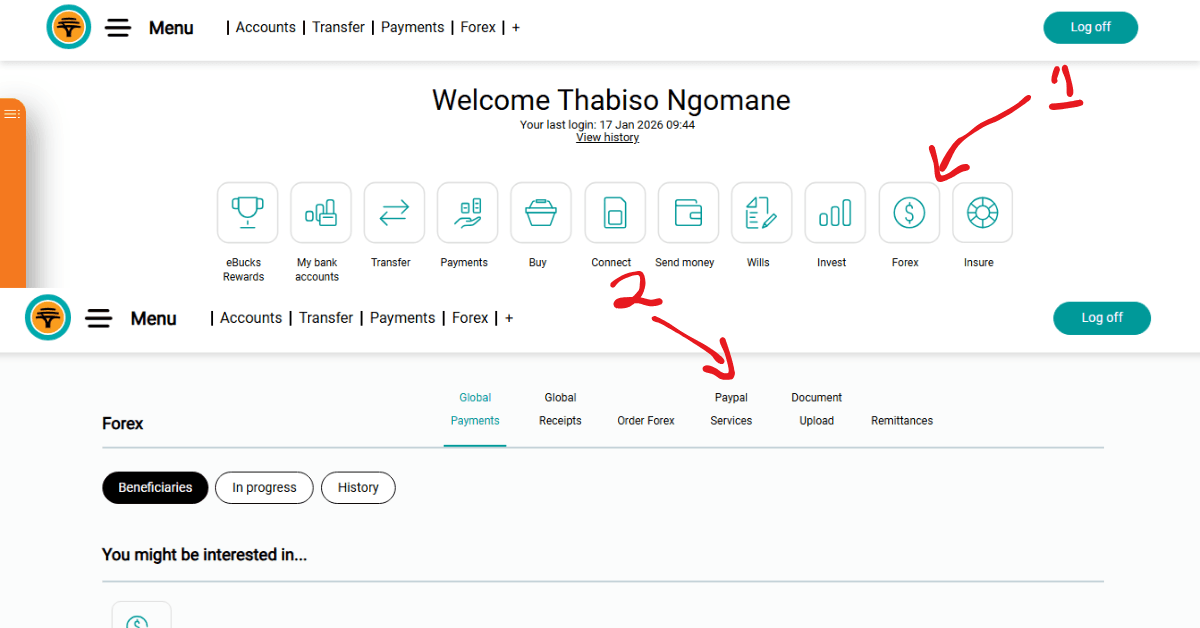Open the eBucks Rewards trophy icon
The width and height of the screenshot is (1200, 628).
[247, 212]
